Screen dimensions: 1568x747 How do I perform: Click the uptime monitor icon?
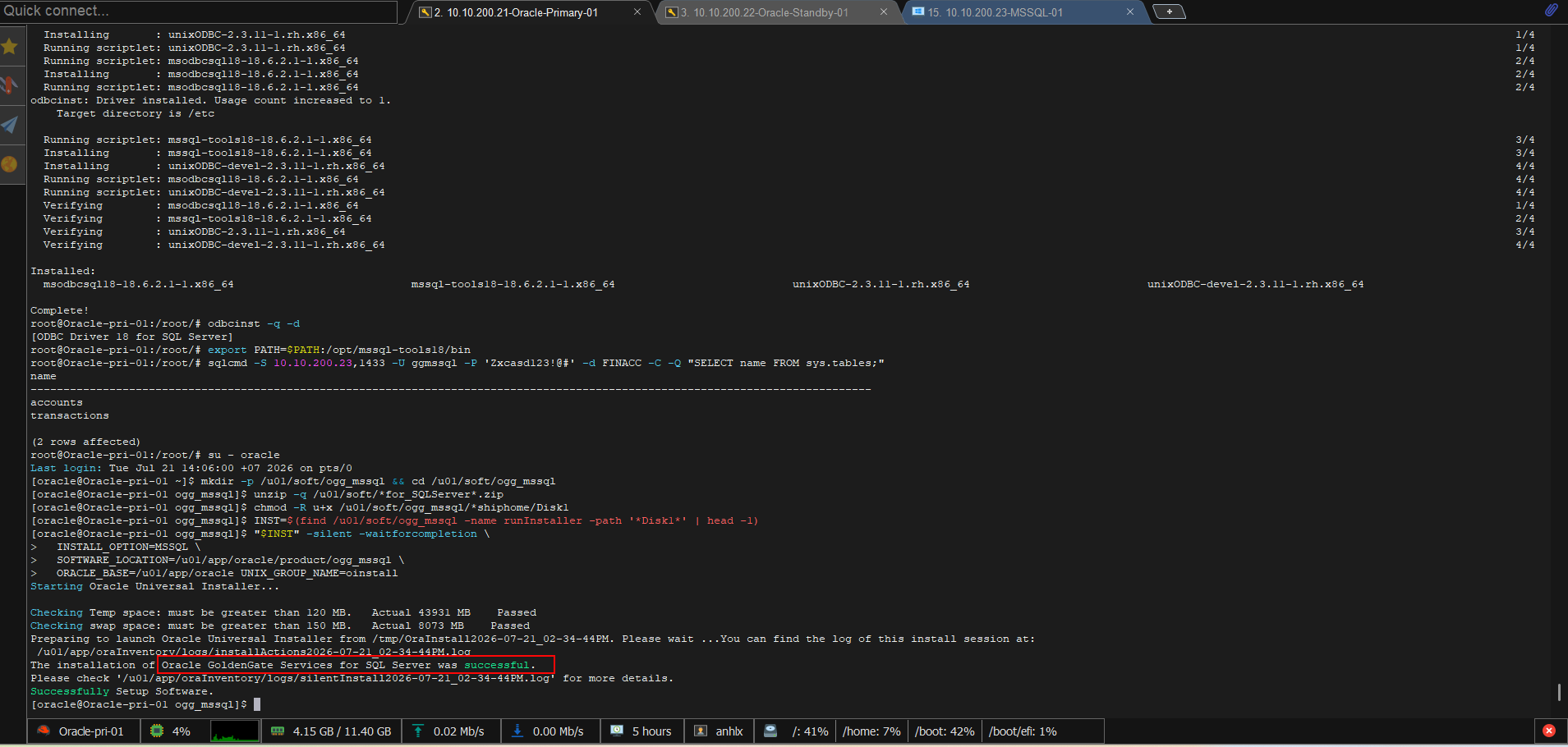(617, 731)
